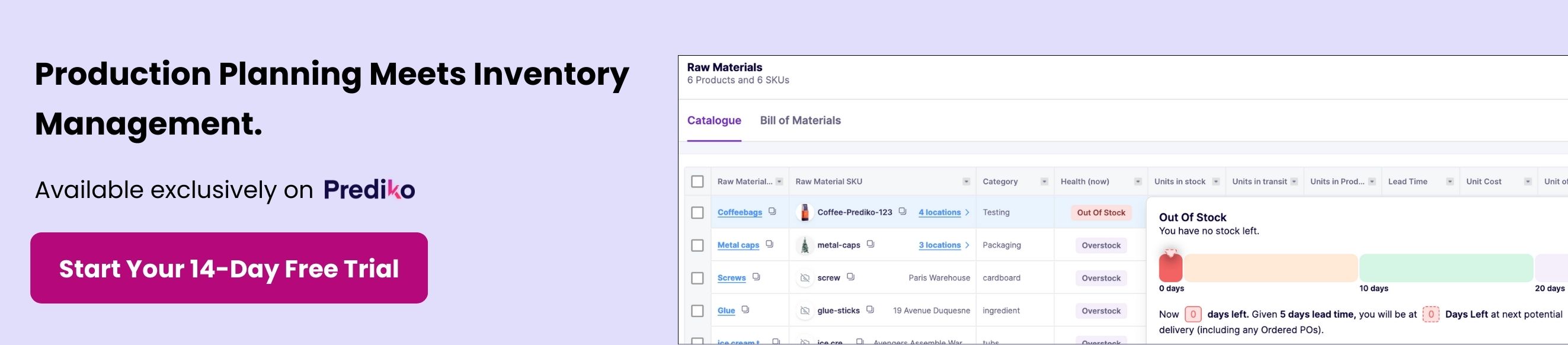The width and height of the screenshot is (1568, 345).
Task: Click the Out Of Stock health badge
Action: click(1101, 212)
